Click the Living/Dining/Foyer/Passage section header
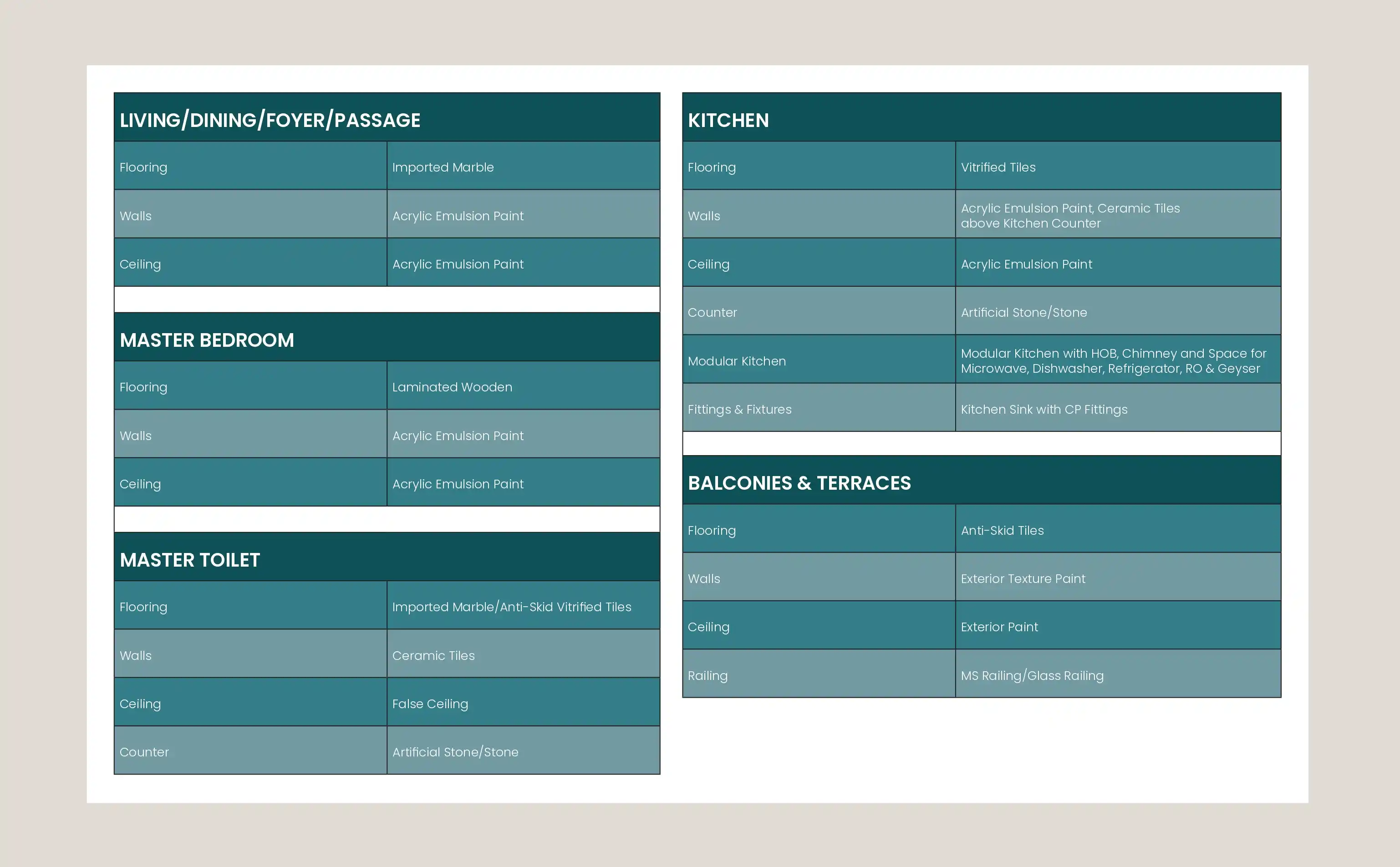 tap(270, 121)
